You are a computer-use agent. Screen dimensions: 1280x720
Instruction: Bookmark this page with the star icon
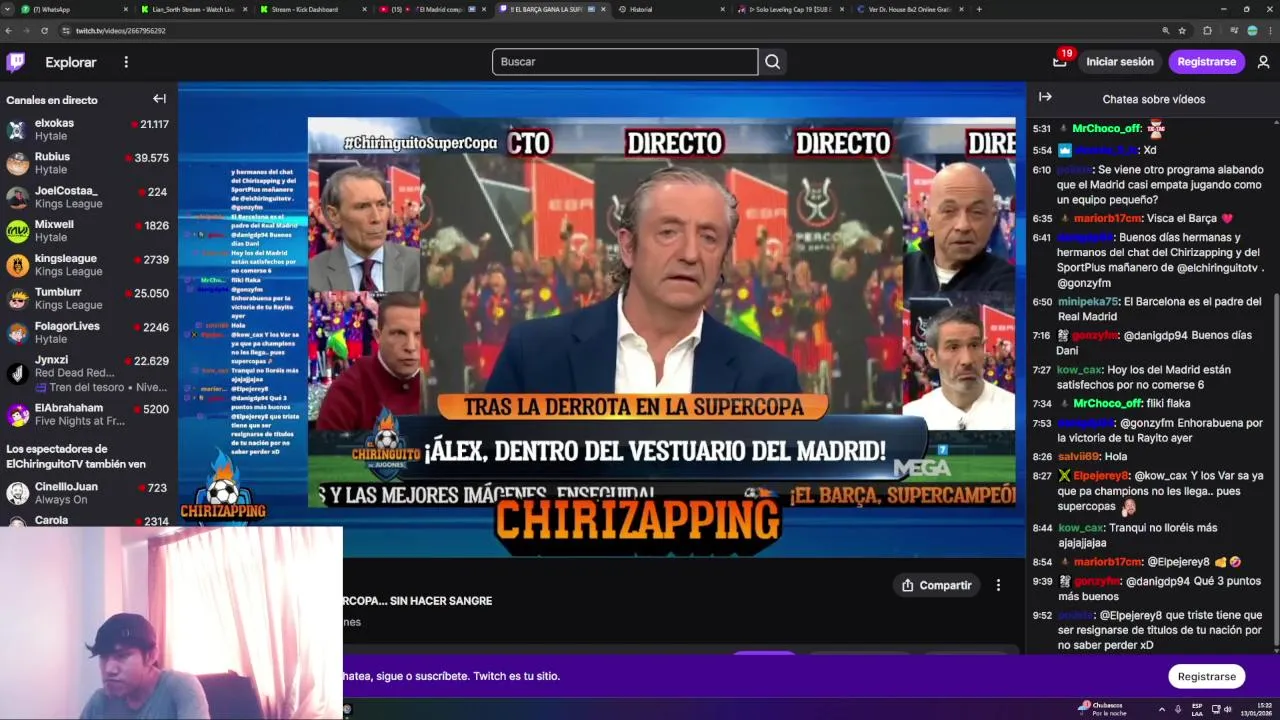pyautogui.click(x=1182, y=31)
